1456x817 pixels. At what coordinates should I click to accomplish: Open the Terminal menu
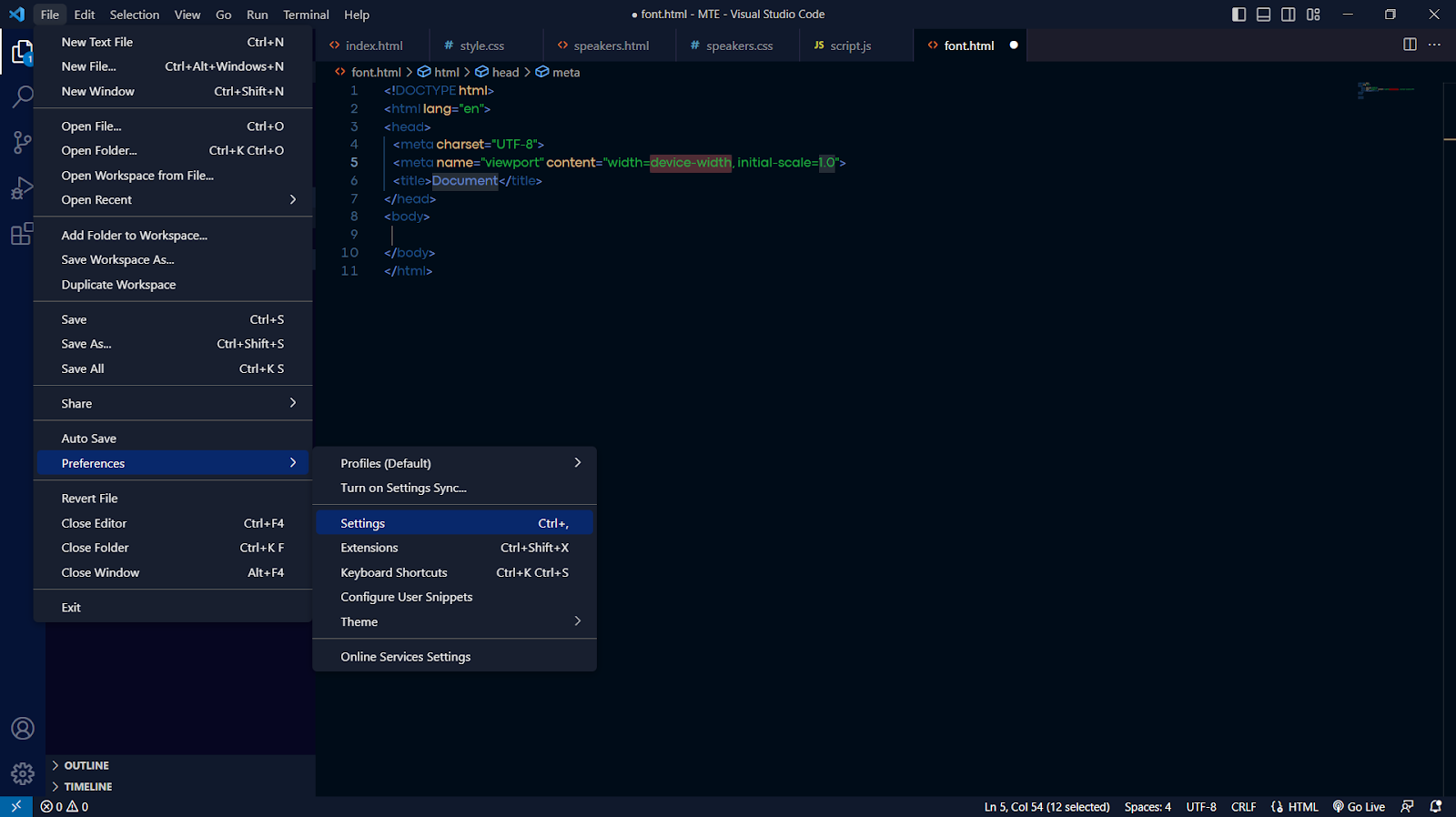306,15
